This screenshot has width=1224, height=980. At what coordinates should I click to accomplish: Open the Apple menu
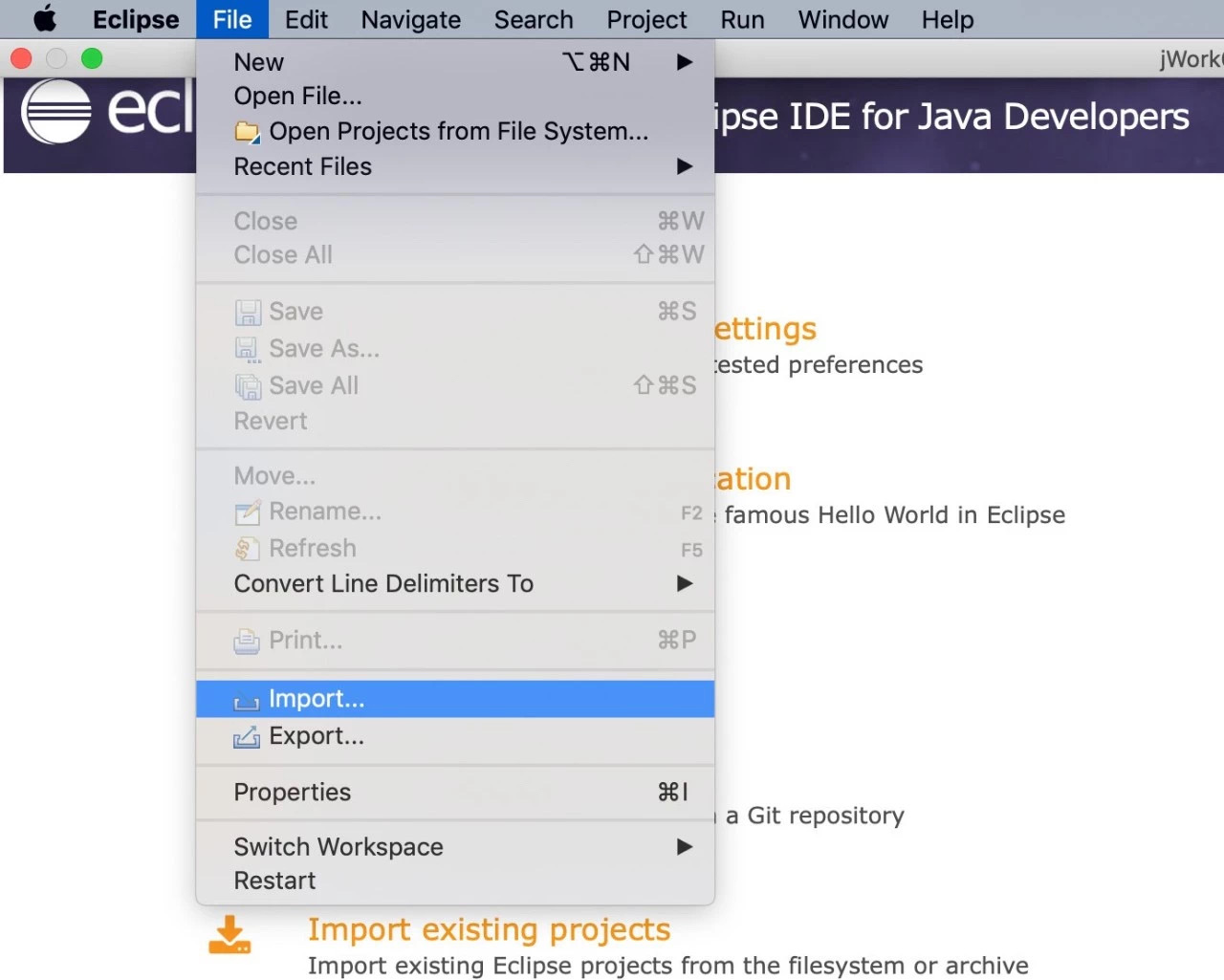coord(45,19)
